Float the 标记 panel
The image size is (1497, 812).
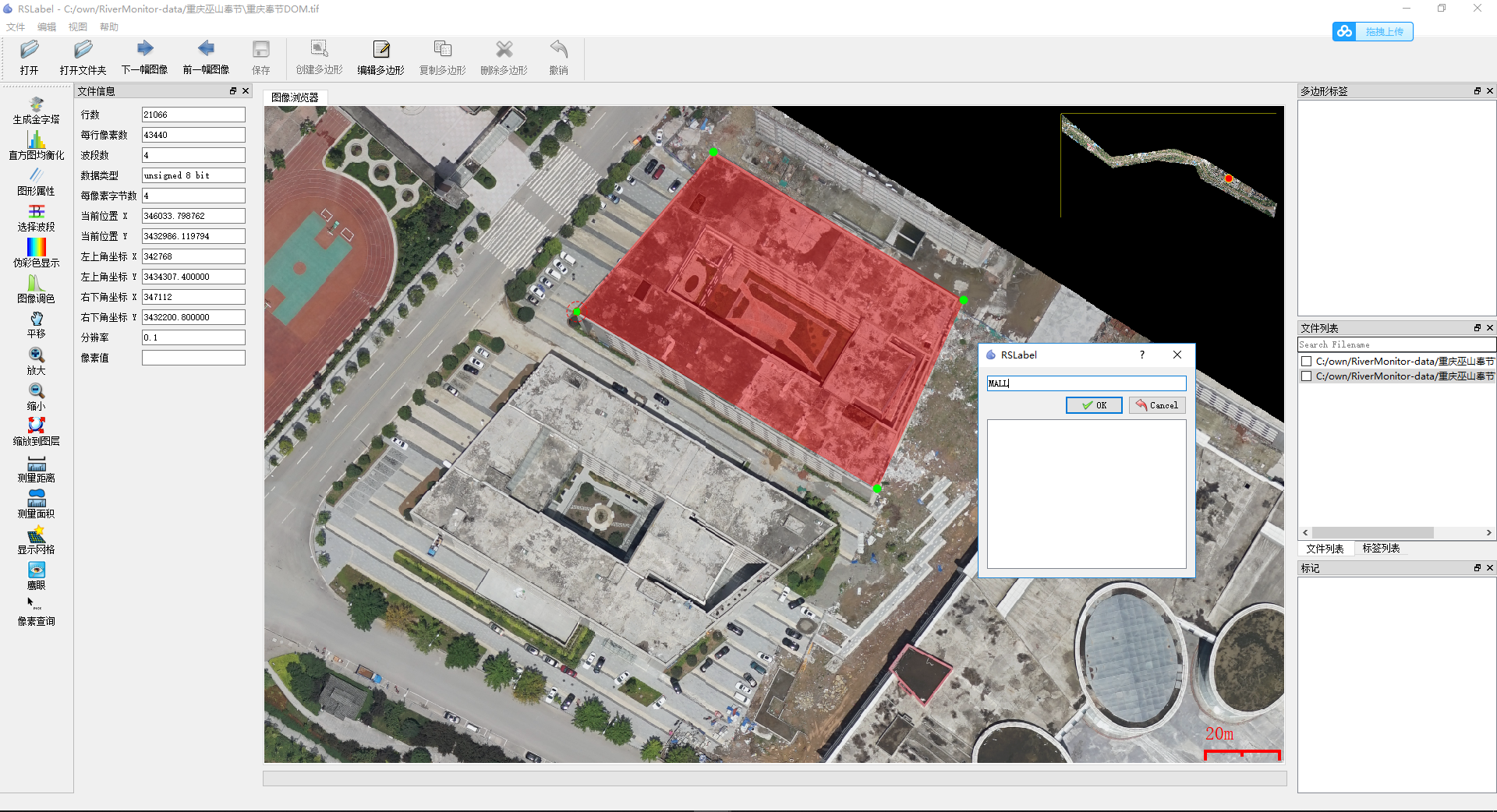coord(1478,568)
